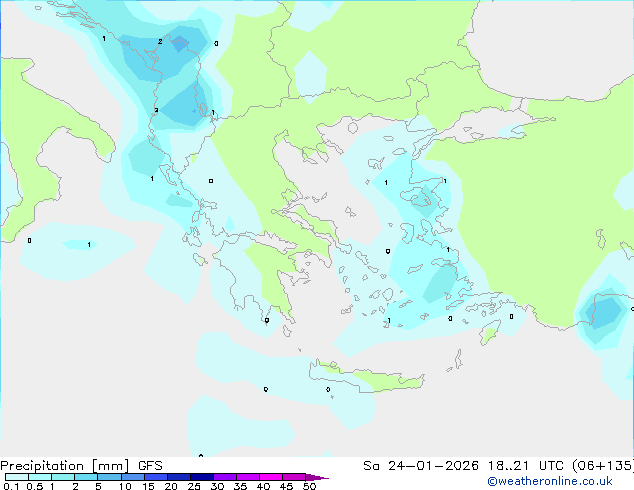Click the 0.5 mm legend color box
Viewport: 634px width, 490px height.
[40, 477]
